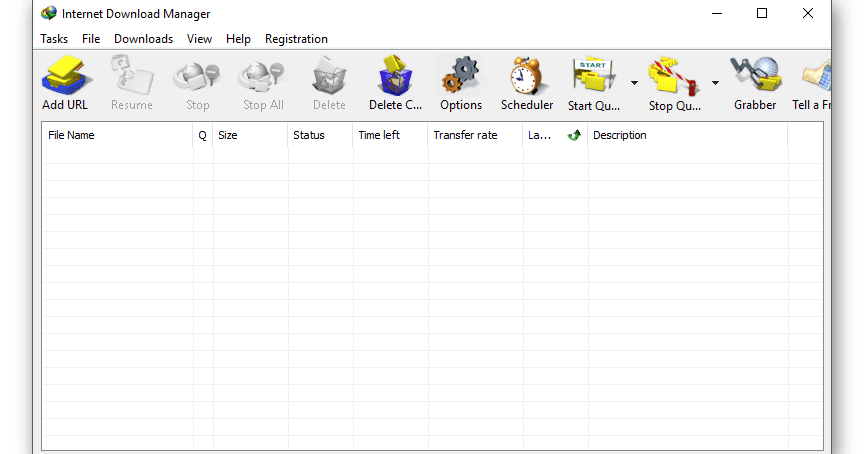Open the File menu
The height and width of the screenshot is (454, 864).
[x=91, y=39]
